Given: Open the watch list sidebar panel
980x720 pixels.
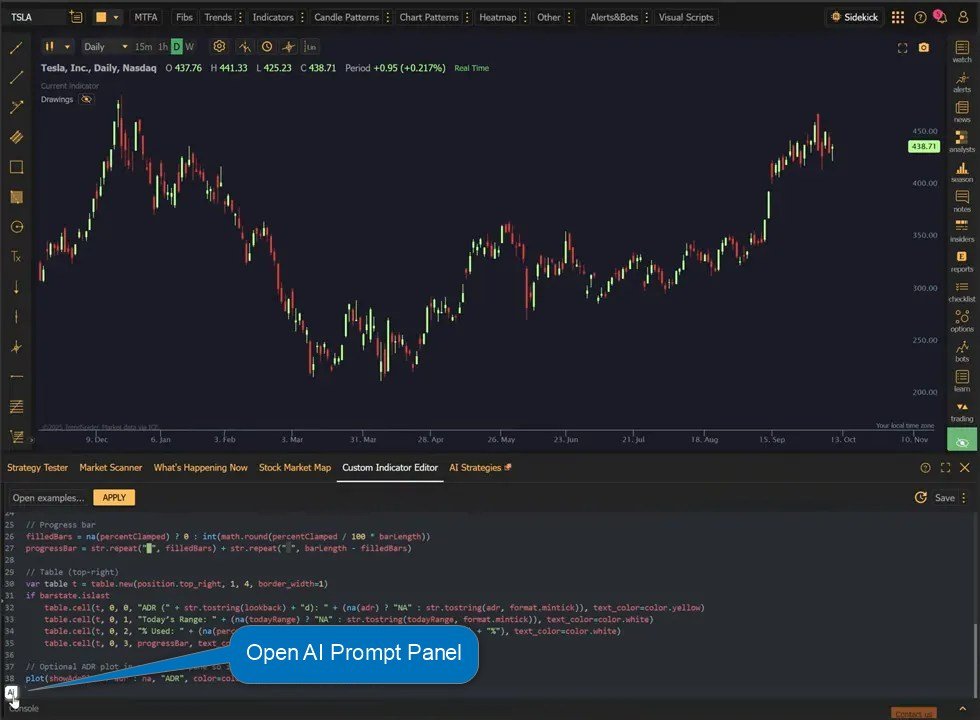Looking at the screenshot, I should point(962,51).
